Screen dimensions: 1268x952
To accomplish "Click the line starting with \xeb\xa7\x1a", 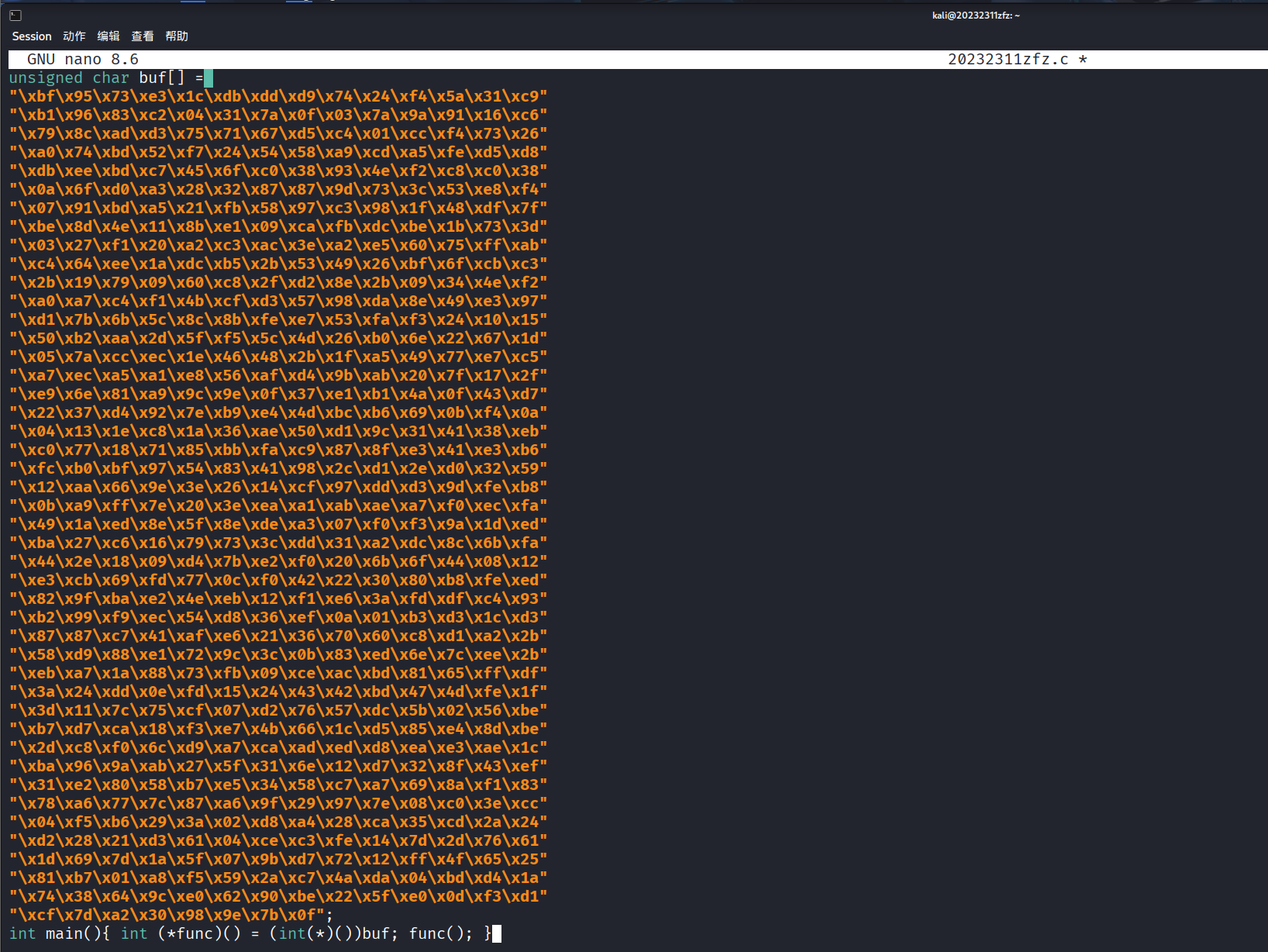I will pos(278,674).
